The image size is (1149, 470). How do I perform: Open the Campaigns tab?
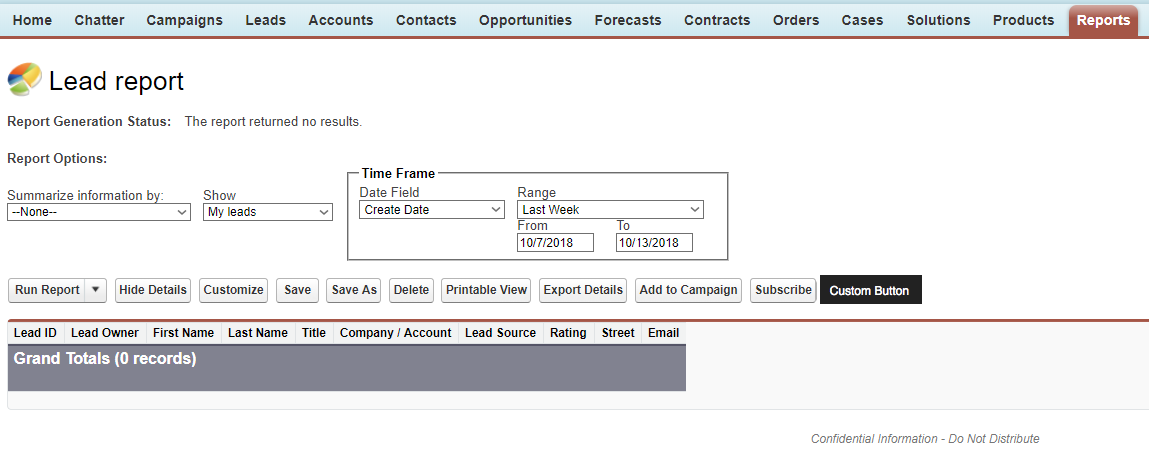click(x=184, y=20)
